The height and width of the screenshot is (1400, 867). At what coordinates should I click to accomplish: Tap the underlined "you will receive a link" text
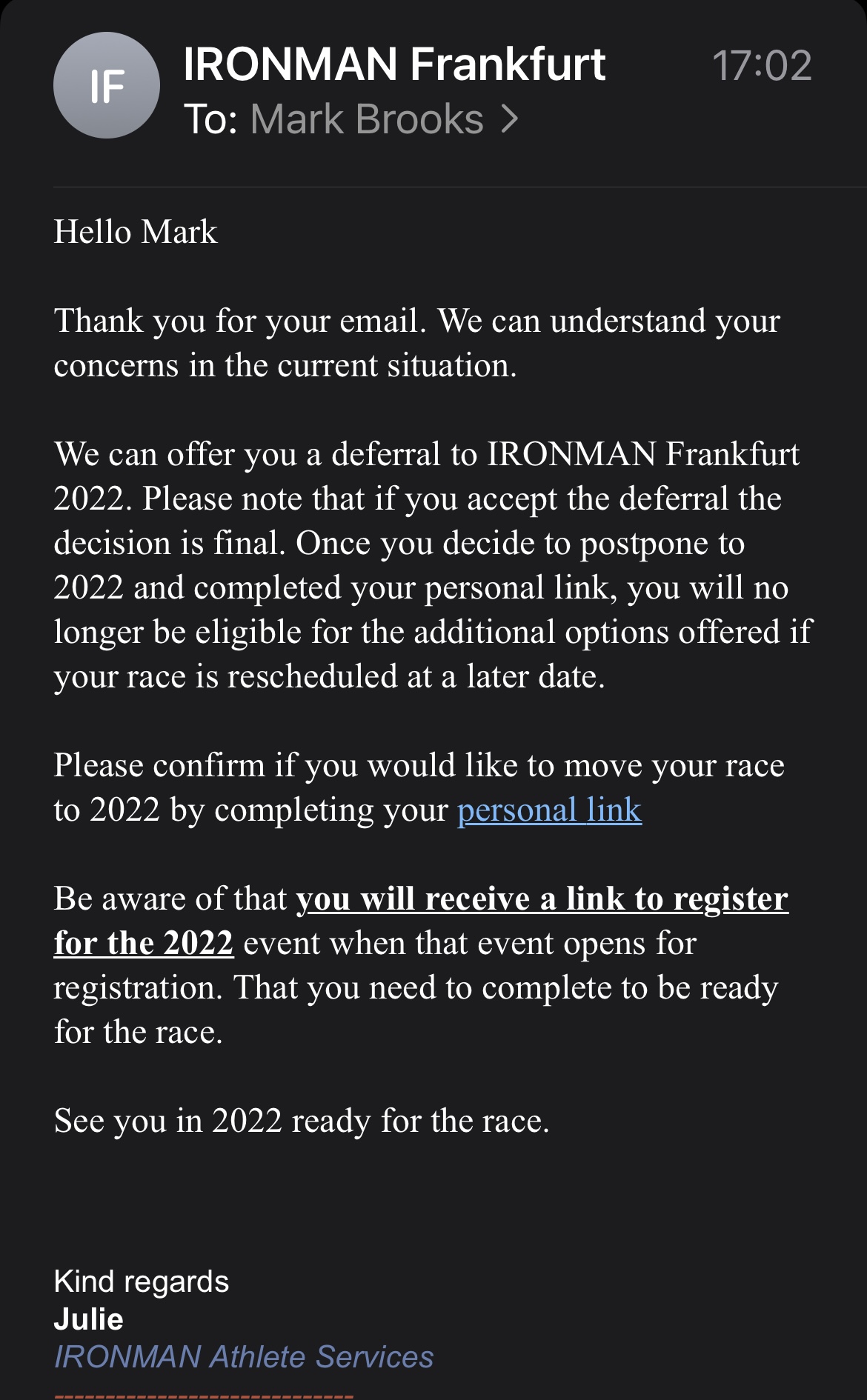tap(542, 899)
